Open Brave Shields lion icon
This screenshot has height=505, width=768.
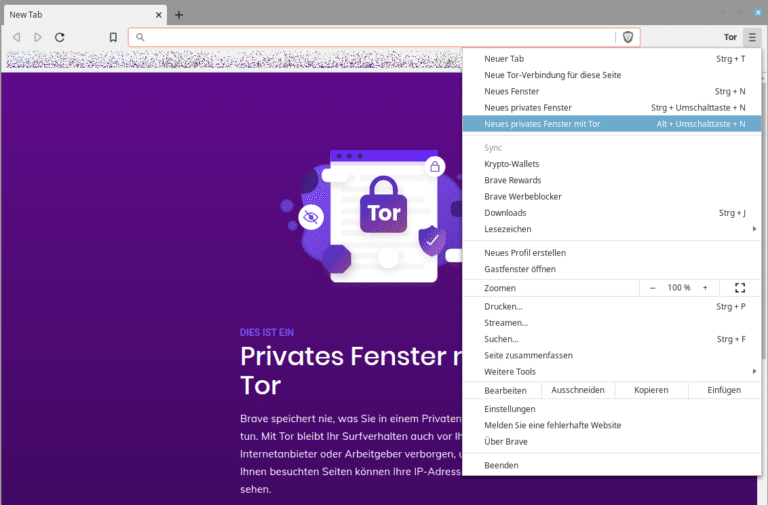tap(628, 37)
